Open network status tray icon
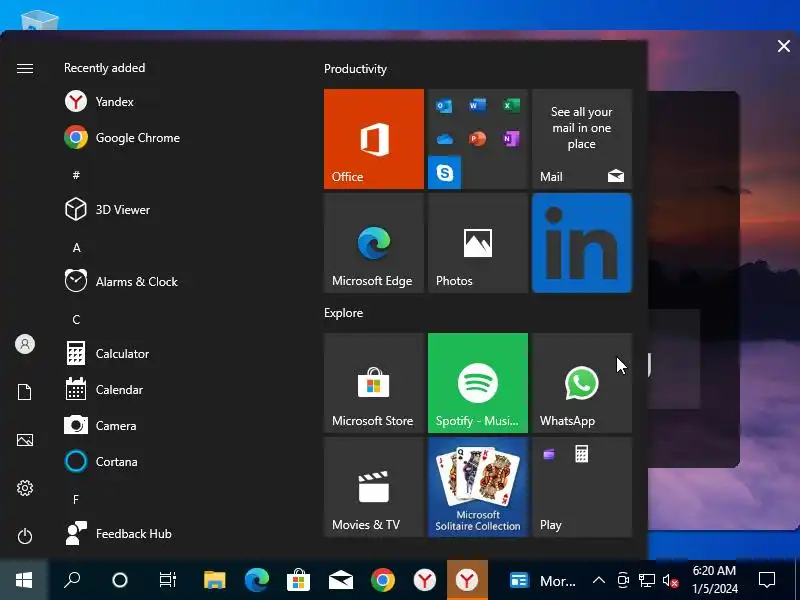The height and width of the screenshot is (600, 800). tap(647, 580)
